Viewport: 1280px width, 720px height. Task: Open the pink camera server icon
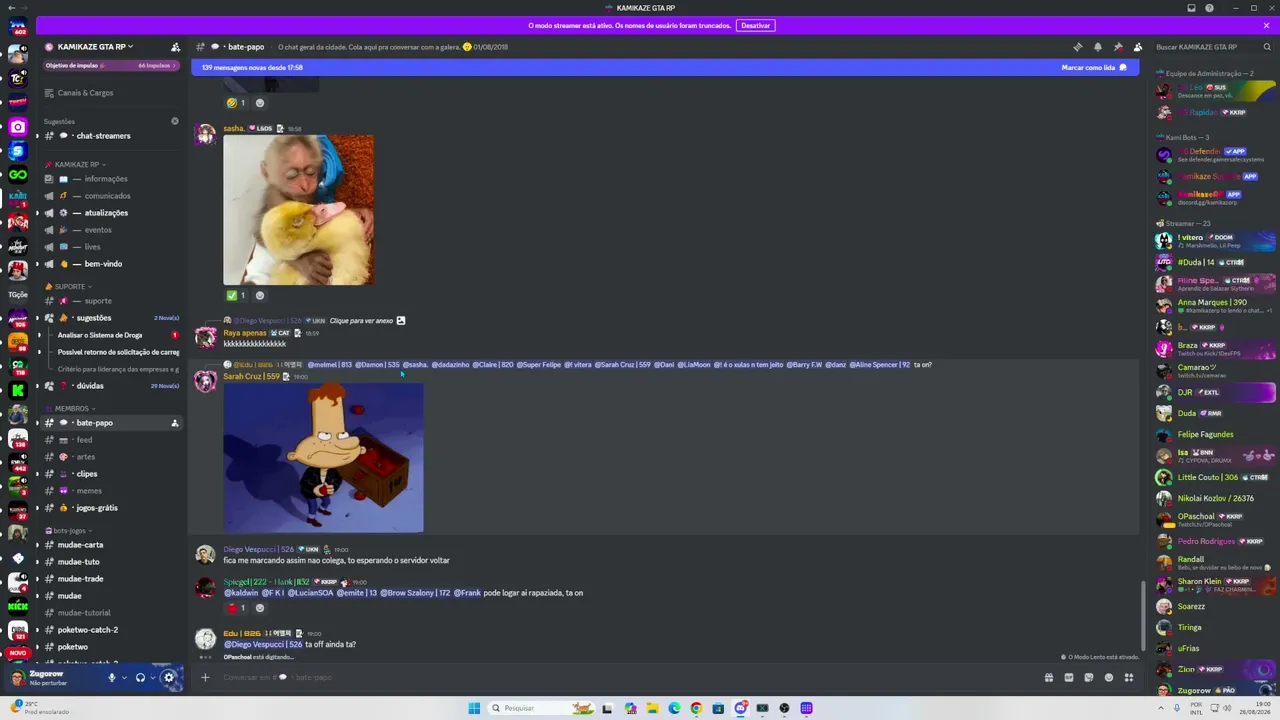(x=18, y=127)
